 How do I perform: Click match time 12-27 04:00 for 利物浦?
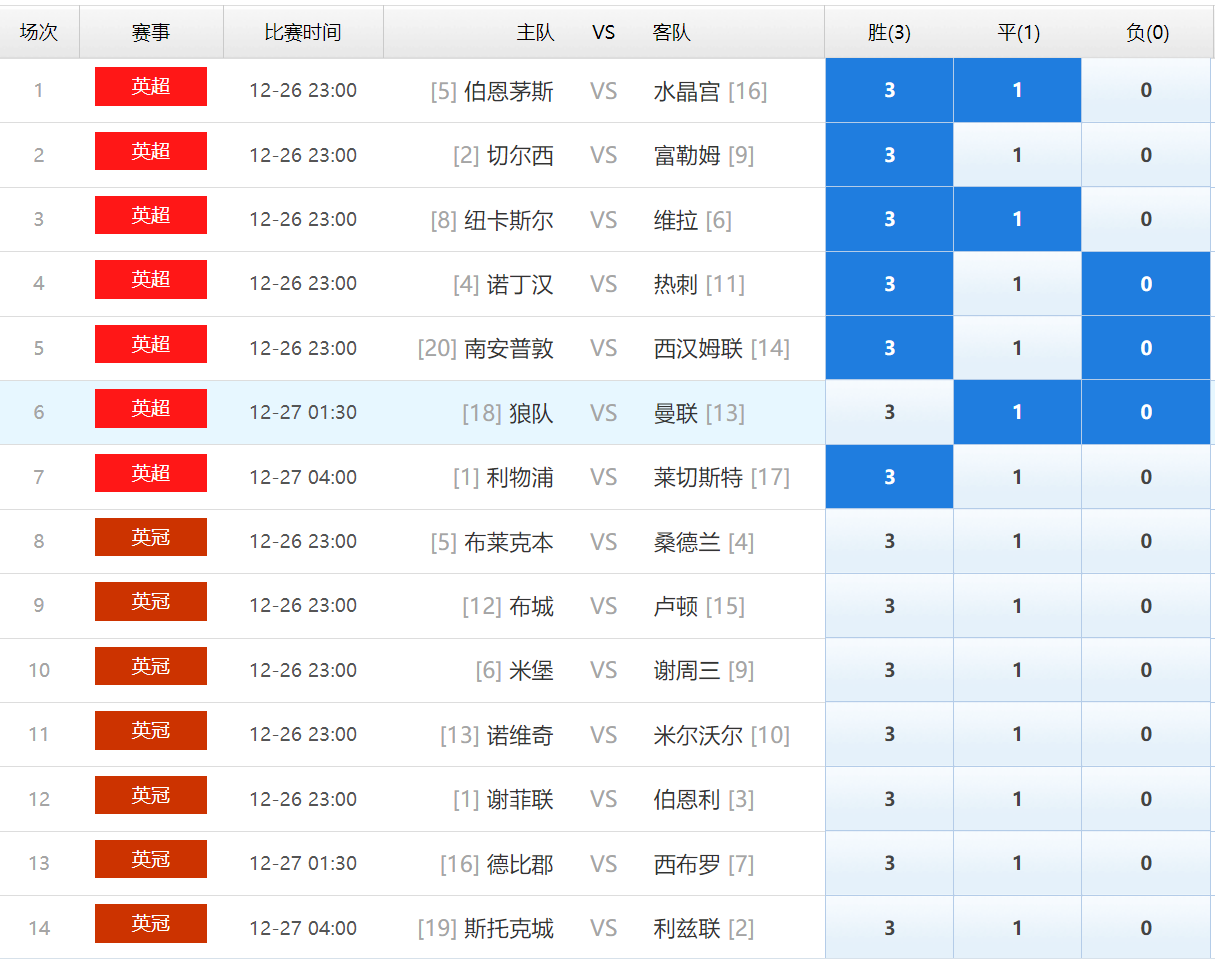click(x=303, y=477)
